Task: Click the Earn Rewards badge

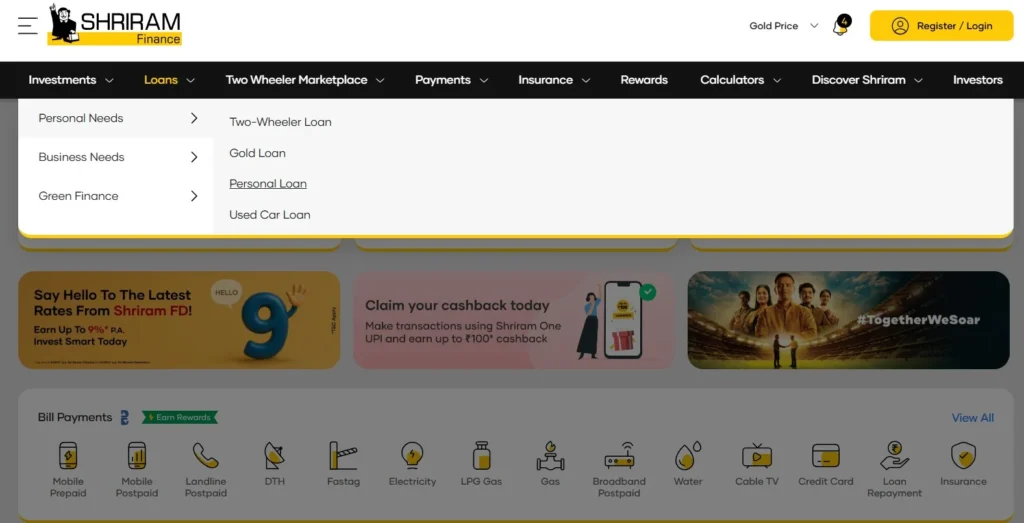Action: tap(180, 417)
